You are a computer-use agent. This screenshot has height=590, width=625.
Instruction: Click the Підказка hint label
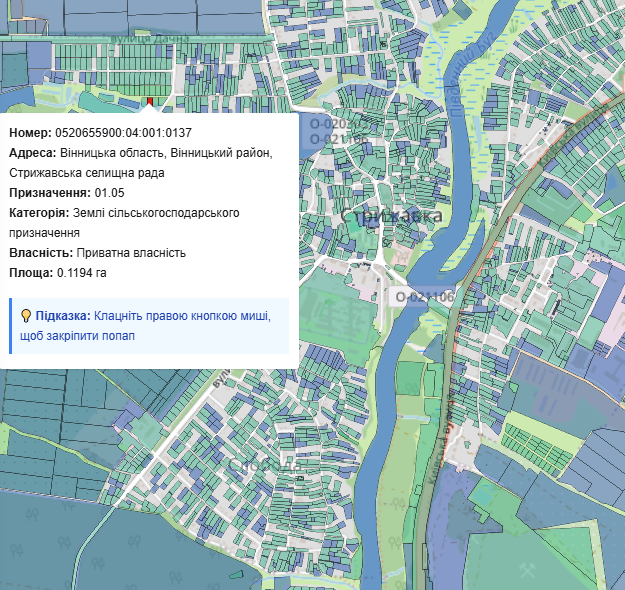tap(63, 316)
